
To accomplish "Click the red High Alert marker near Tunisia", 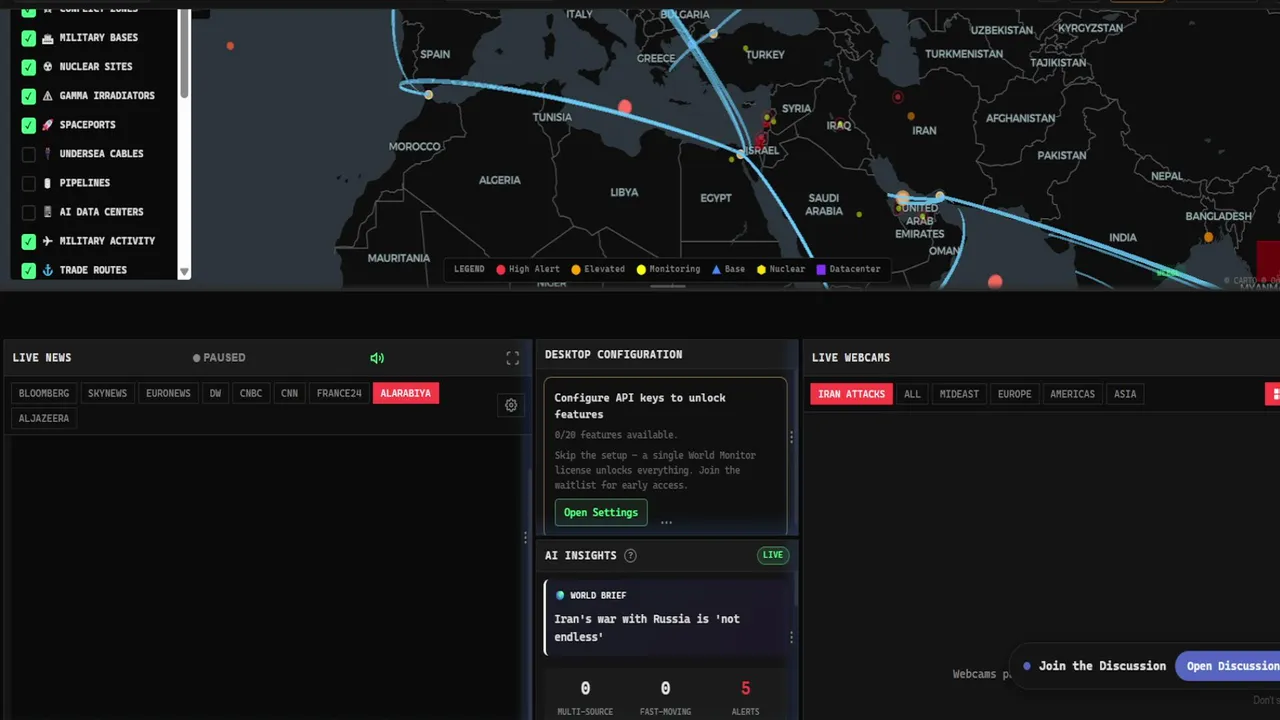I will tap(625, 106).
